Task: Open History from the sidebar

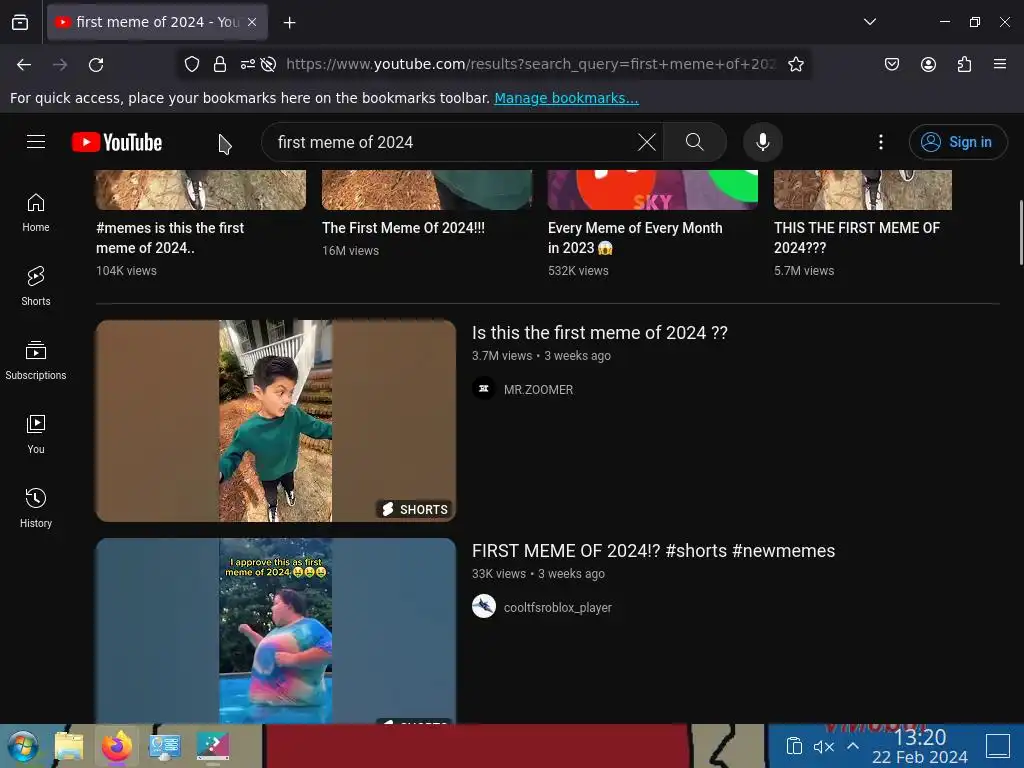Action: [36, 508]
